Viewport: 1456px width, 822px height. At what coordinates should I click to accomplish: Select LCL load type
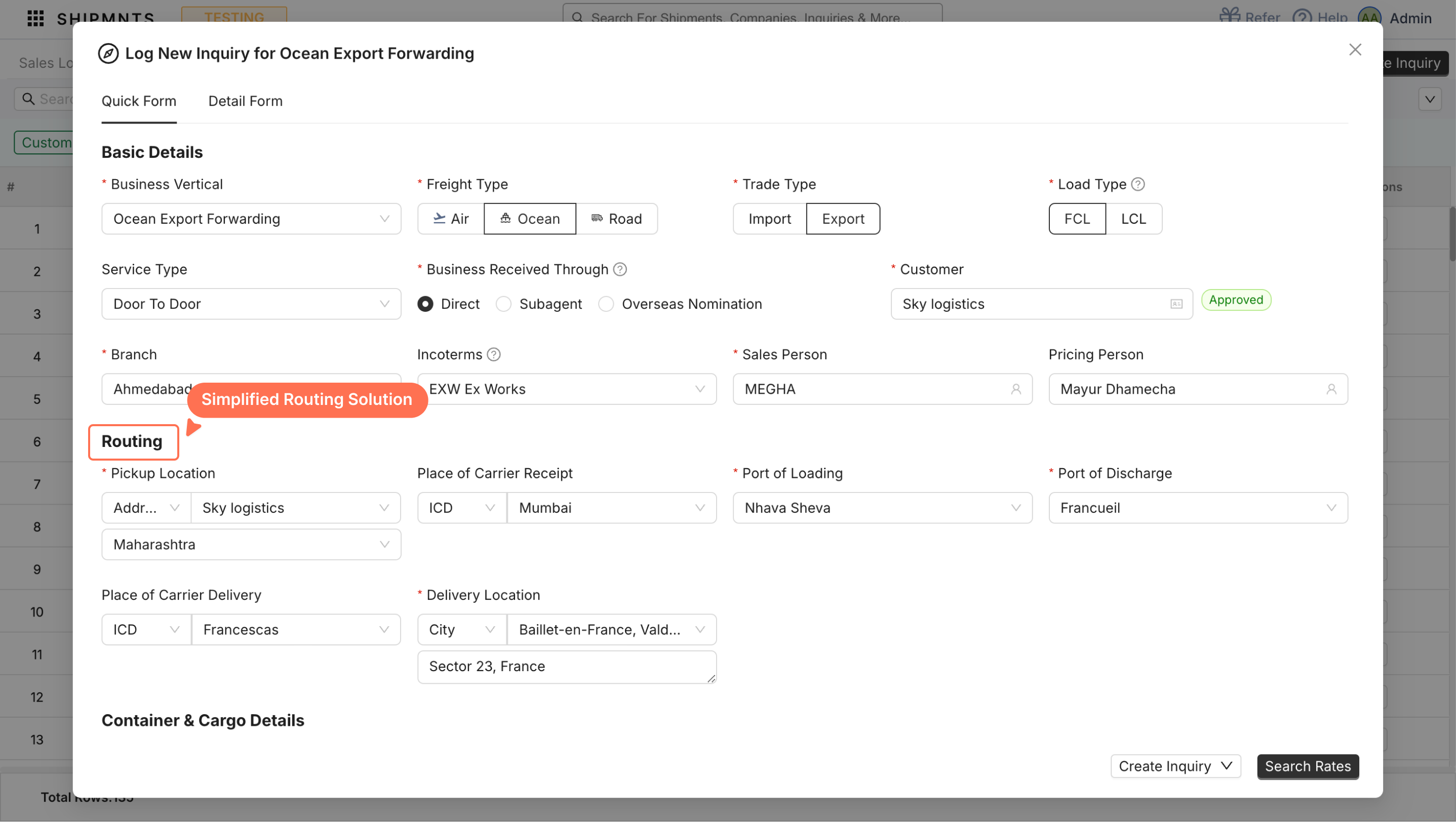point(1133,219)
